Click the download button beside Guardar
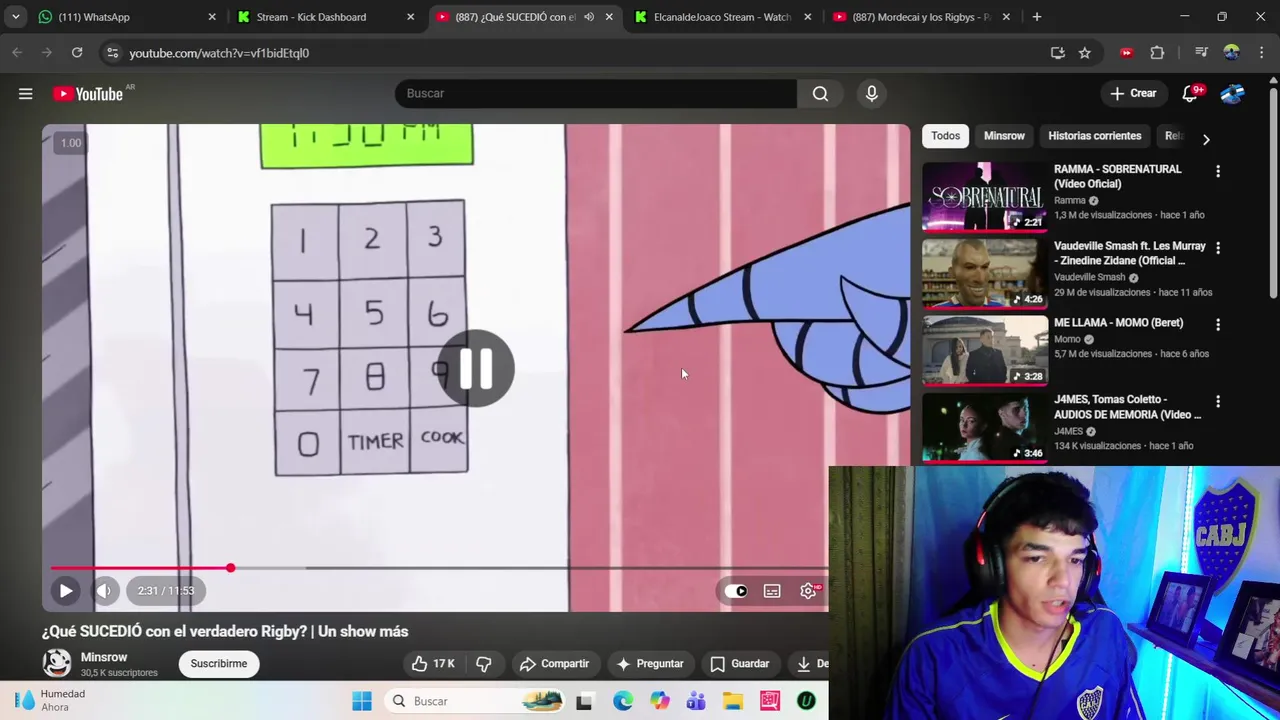 [x=809, y=664]
